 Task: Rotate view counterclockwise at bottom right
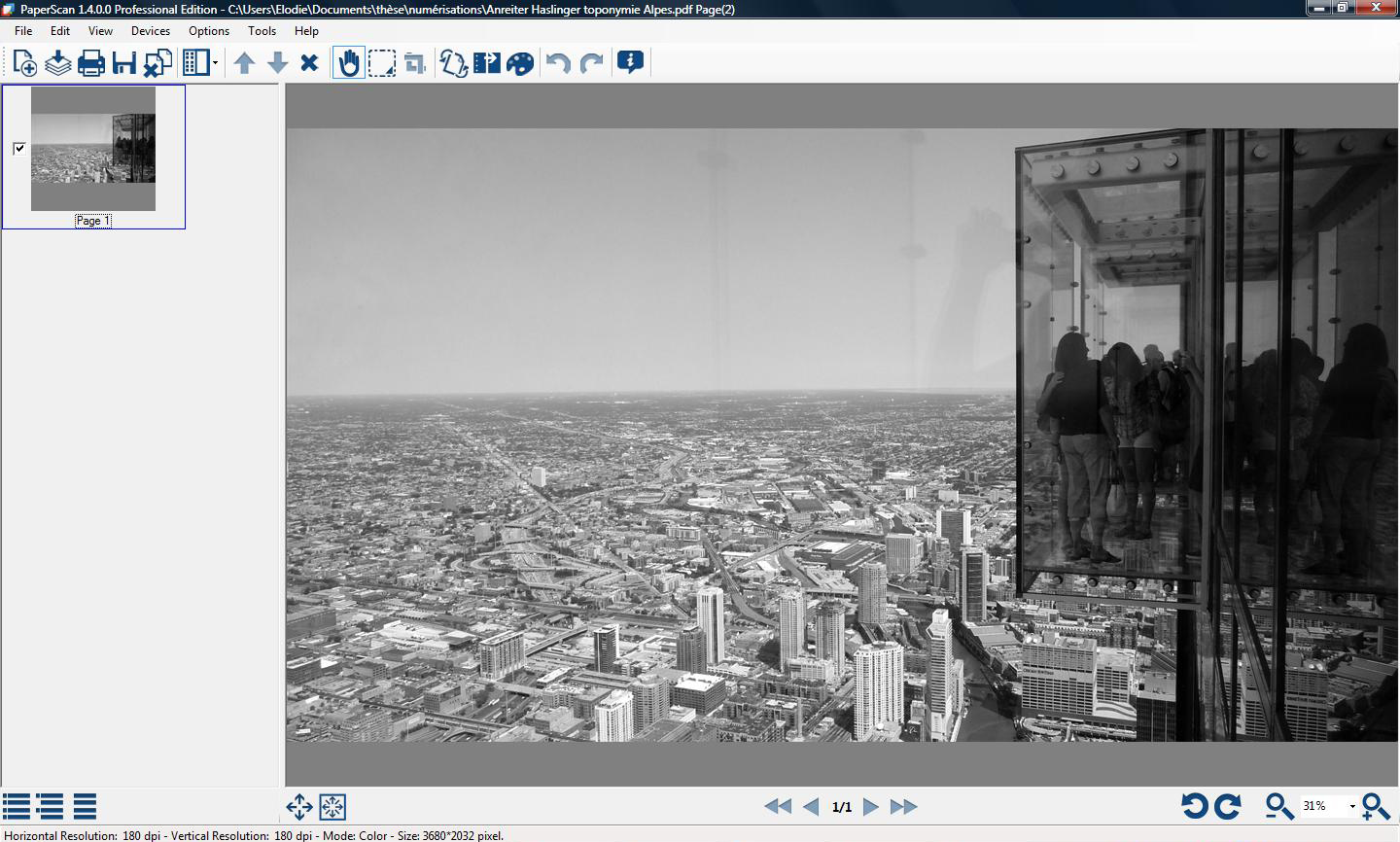1194,806
